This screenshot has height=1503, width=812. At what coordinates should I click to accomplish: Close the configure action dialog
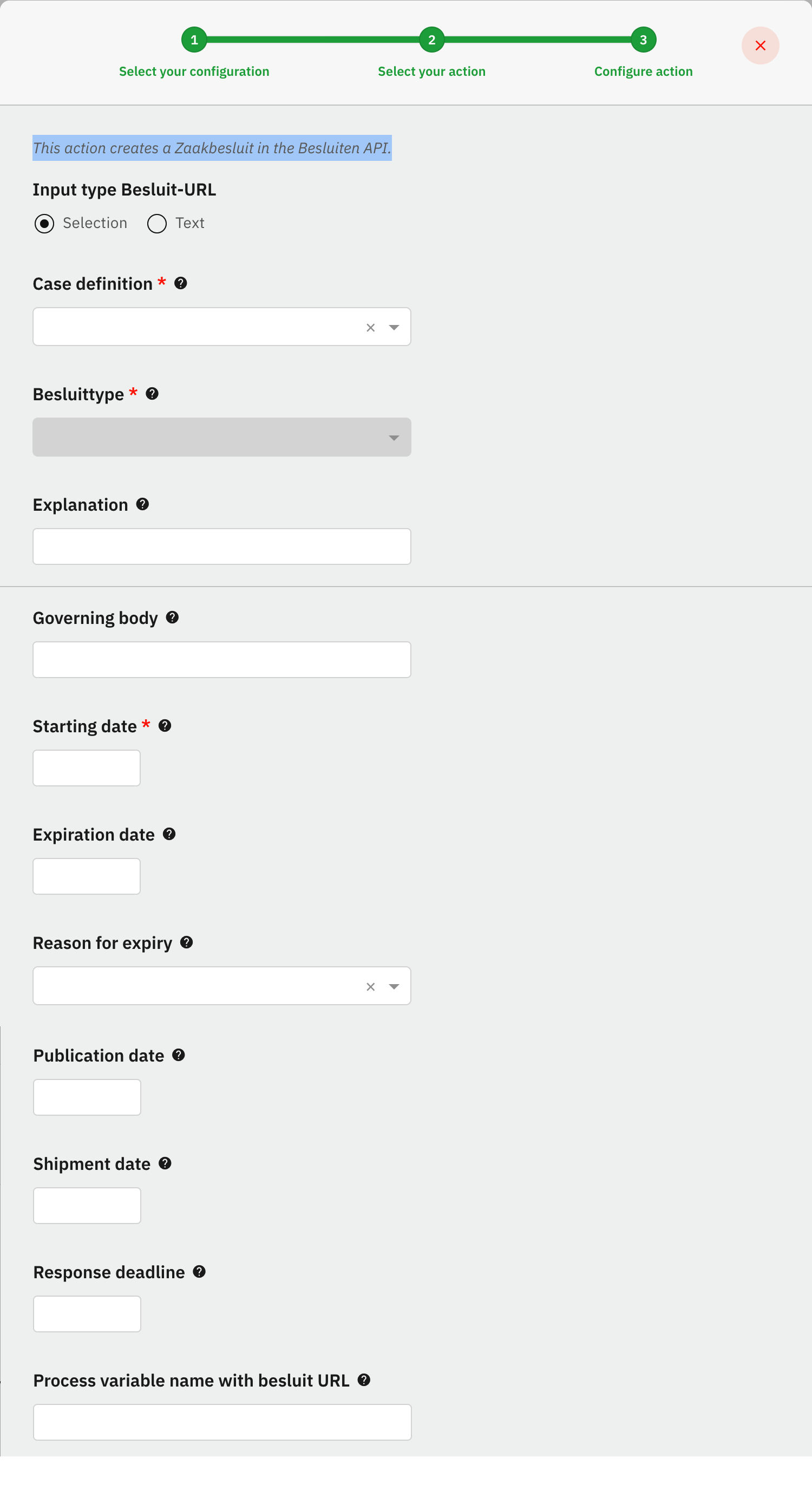tap(760, 45)
